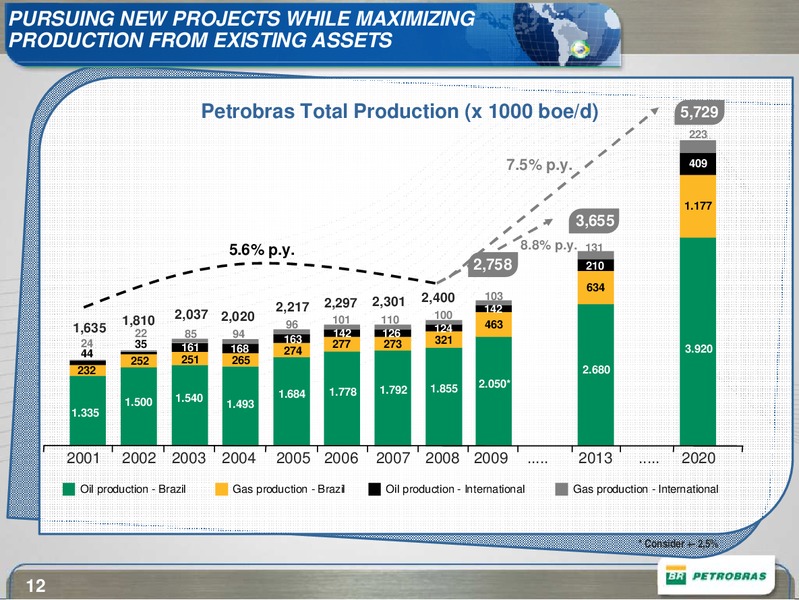Click the '274' yellow segment for 2005
This screenshot has width=799, height=600.
coord(292,351)
